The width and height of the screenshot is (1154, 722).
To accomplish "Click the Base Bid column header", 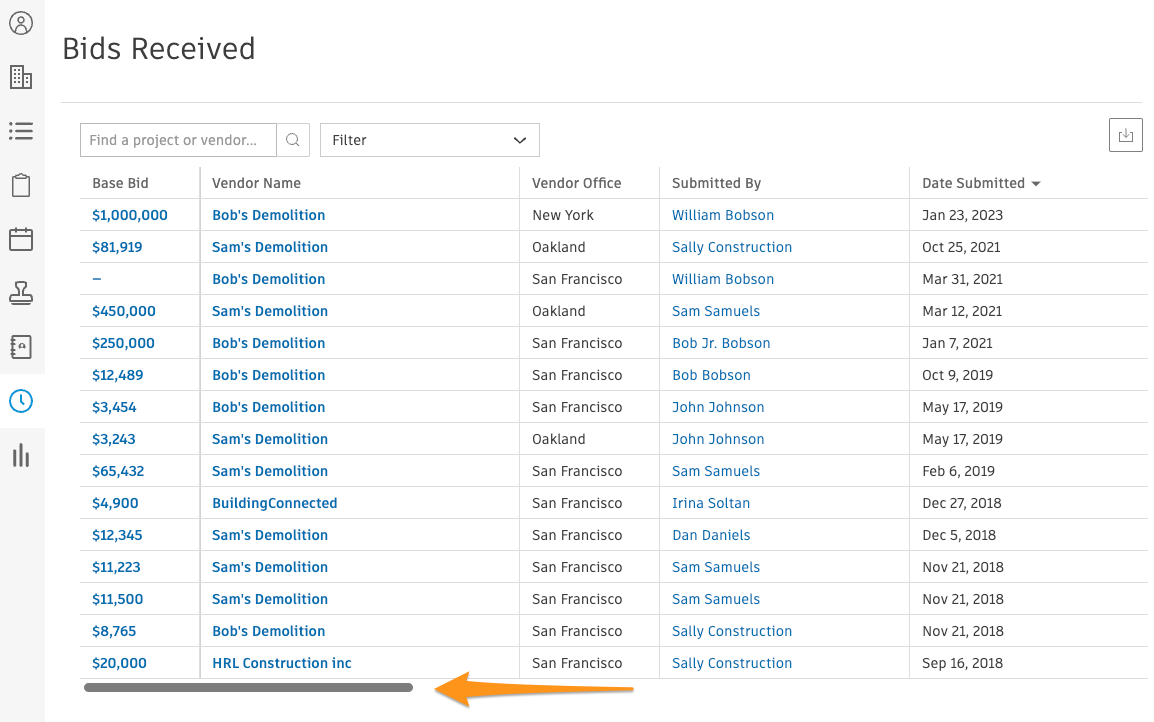I will click(x=121, y=183).
